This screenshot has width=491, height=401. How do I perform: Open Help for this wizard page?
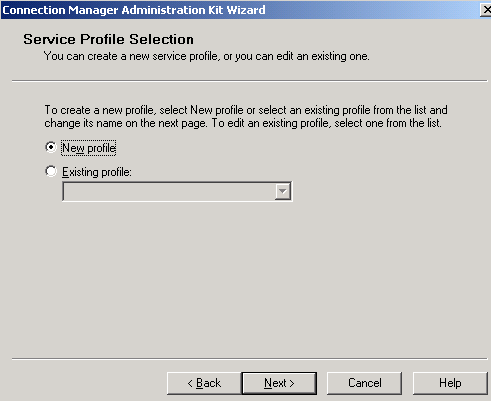[x=450, y=383]
